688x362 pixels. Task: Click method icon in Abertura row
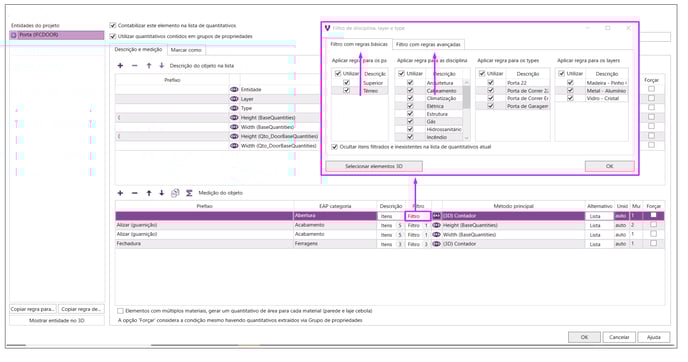point(437,216)
